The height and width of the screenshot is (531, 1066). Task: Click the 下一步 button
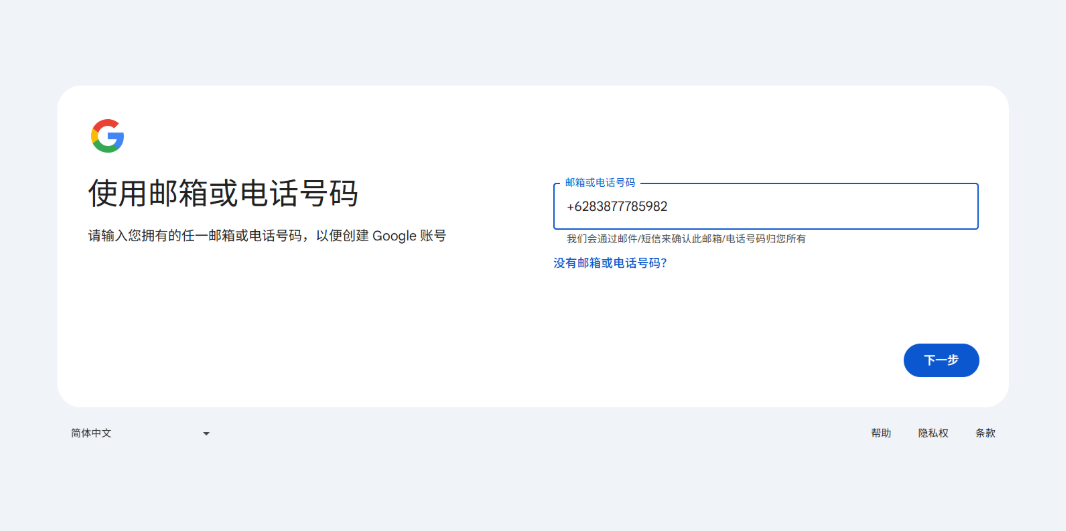[941, 360]
